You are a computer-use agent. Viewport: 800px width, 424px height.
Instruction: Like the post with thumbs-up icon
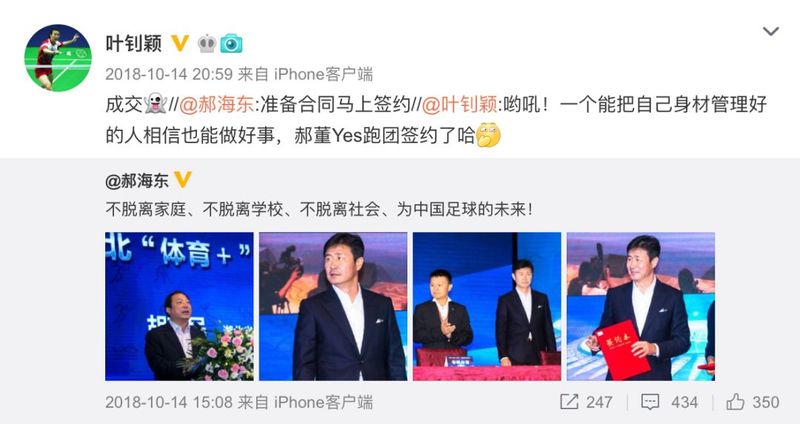(x=735, y=402)
